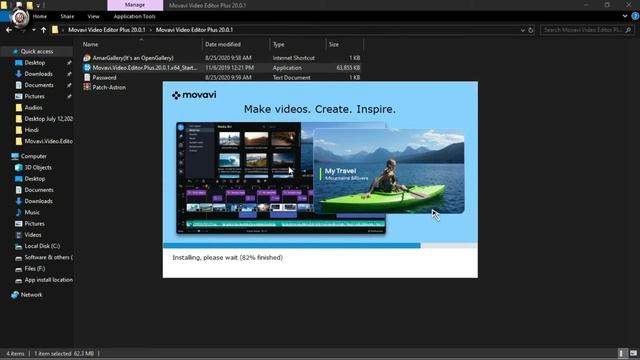Screen dimensions: 640x360
Task: Click the Music note icon in sidebar
Action: pyautogui.click(x=18, y=212)
